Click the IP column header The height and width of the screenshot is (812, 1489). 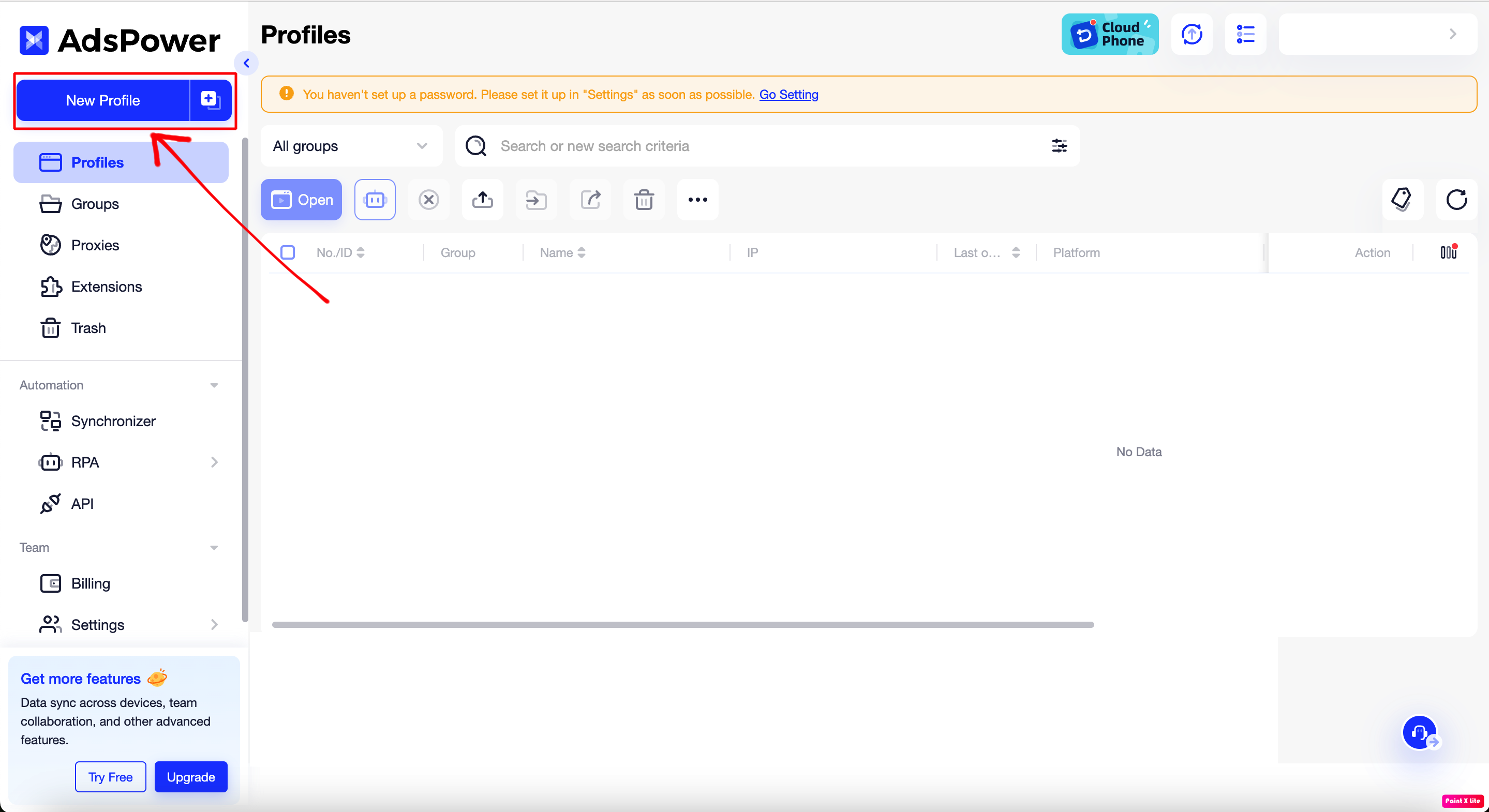(x=752, y=252)
